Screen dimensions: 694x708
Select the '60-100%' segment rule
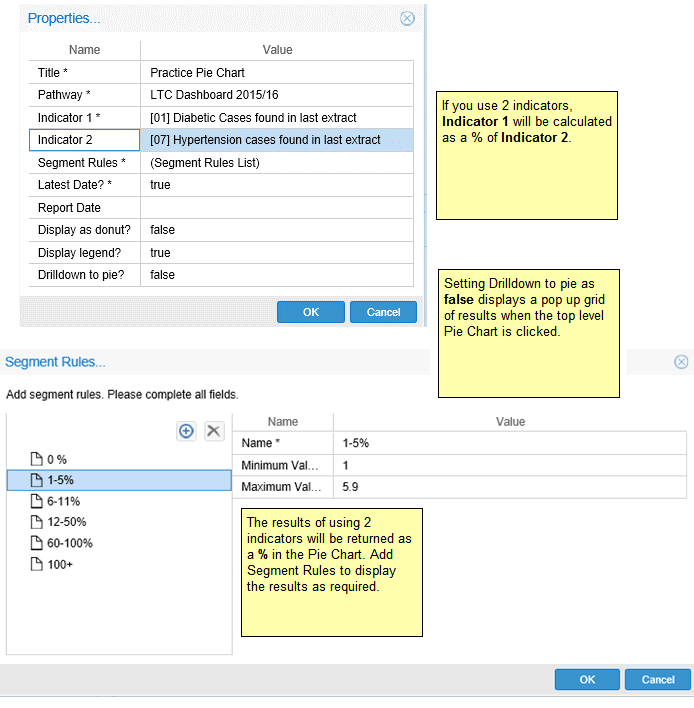(69, 543)
